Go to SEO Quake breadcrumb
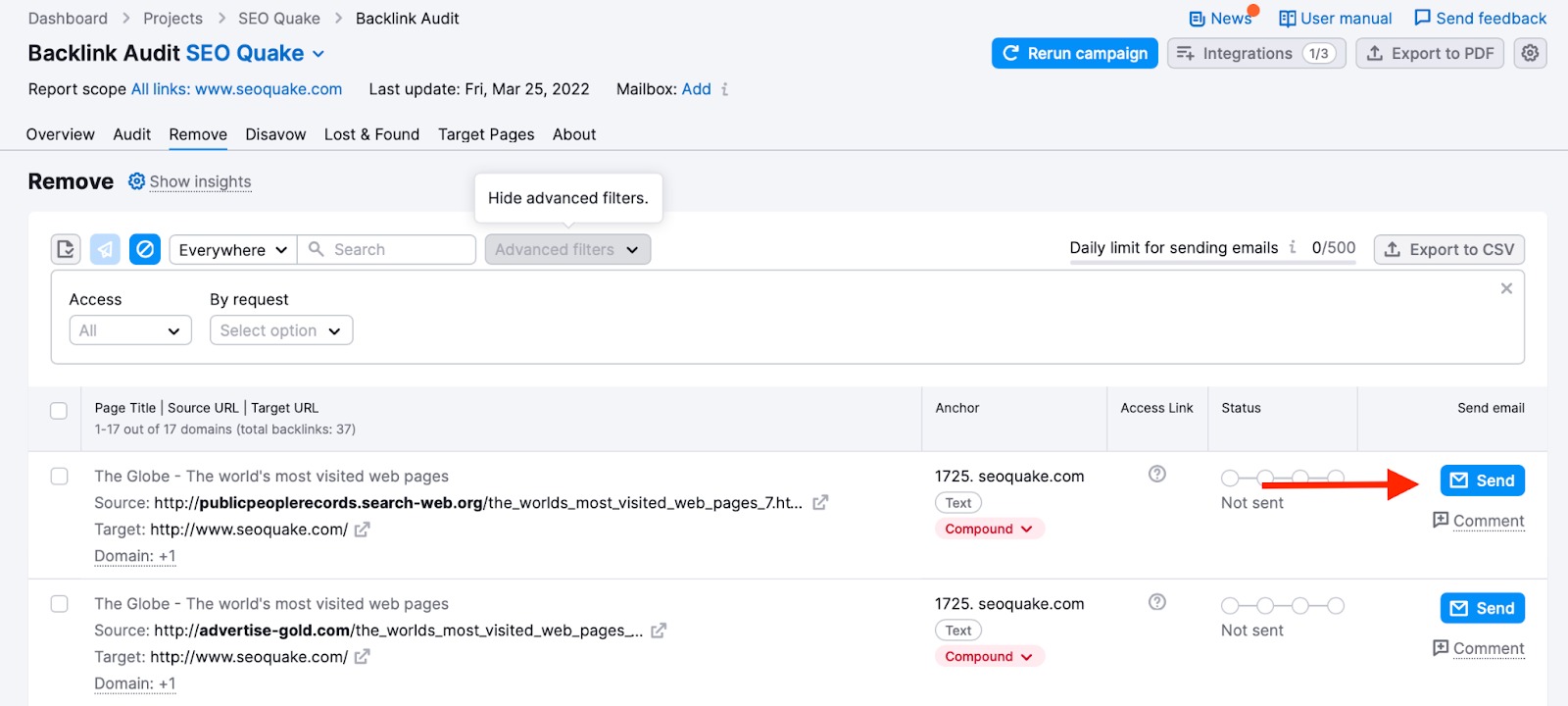 pos(279,19)
